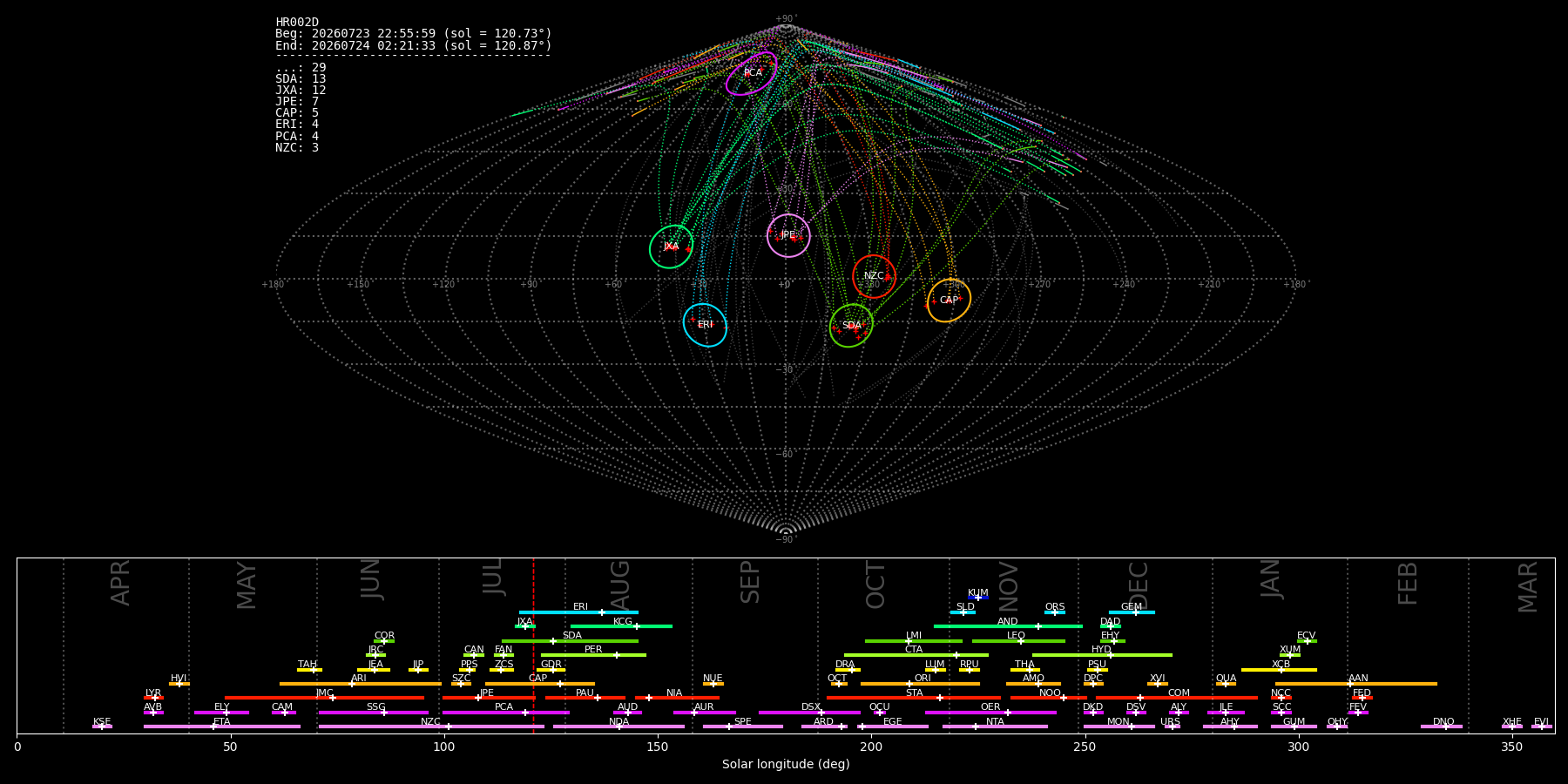Screen dimensions: 1568x784
Task: Click the Solar longitude axis label
Action: pos(786,765)
